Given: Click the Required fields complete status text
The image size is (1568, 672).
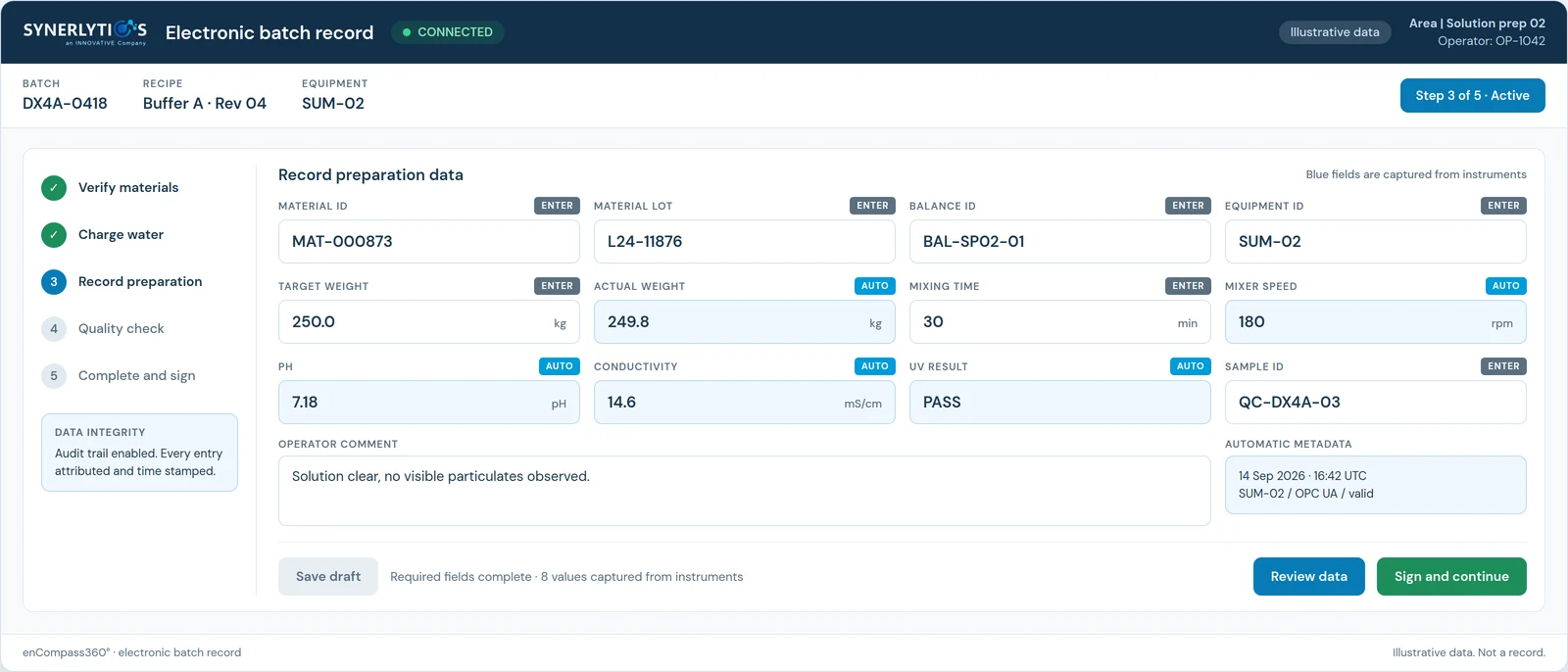Looking at the screenshot, I should (x=566, y=577).
